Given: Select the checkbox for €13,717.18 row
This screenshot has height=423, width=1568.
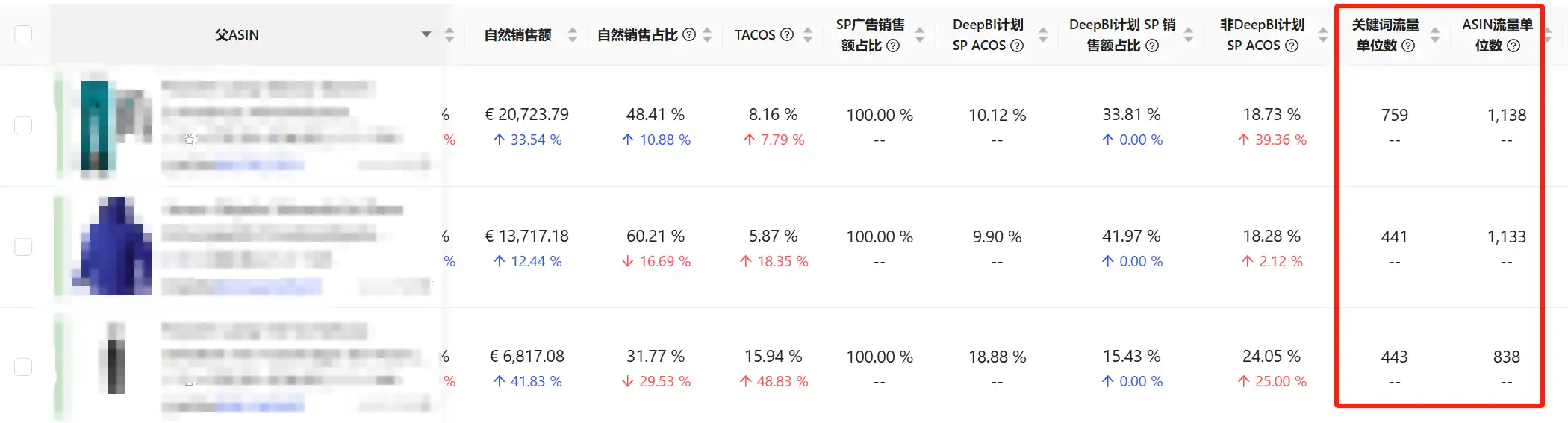Looking at the screenshot, I should tap(23, 247).
